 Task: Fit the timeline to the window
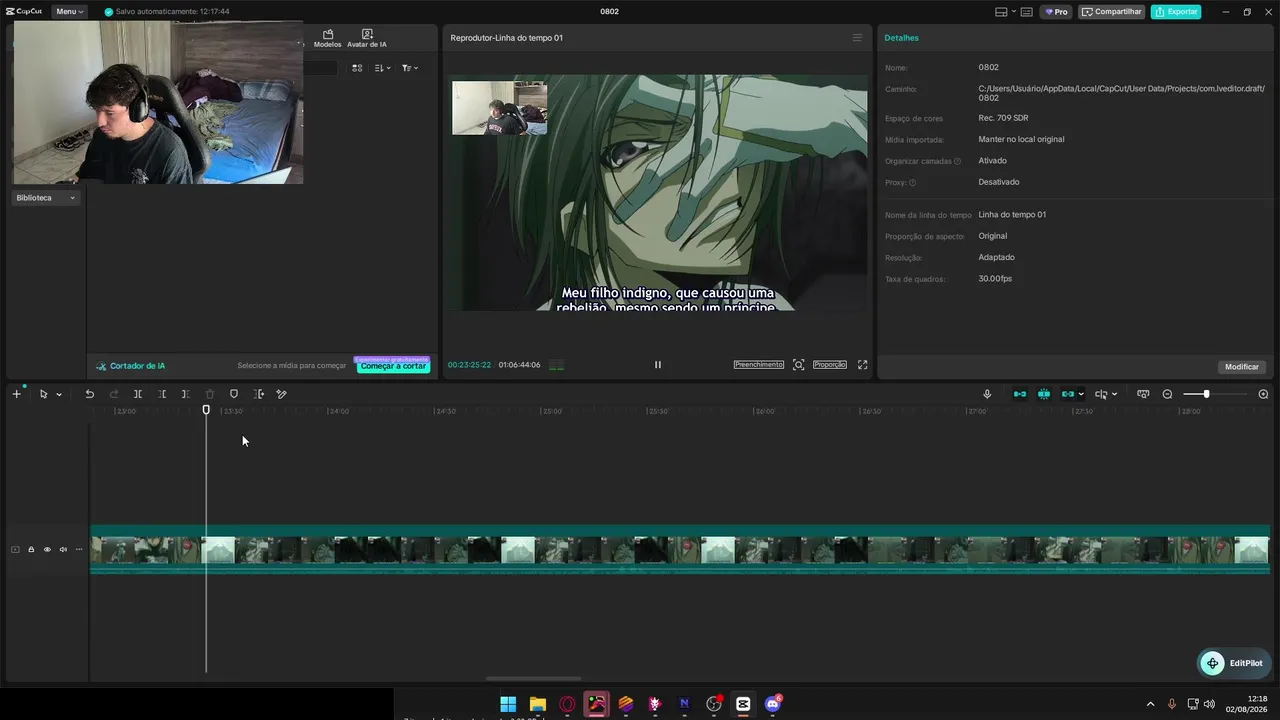1143,394
